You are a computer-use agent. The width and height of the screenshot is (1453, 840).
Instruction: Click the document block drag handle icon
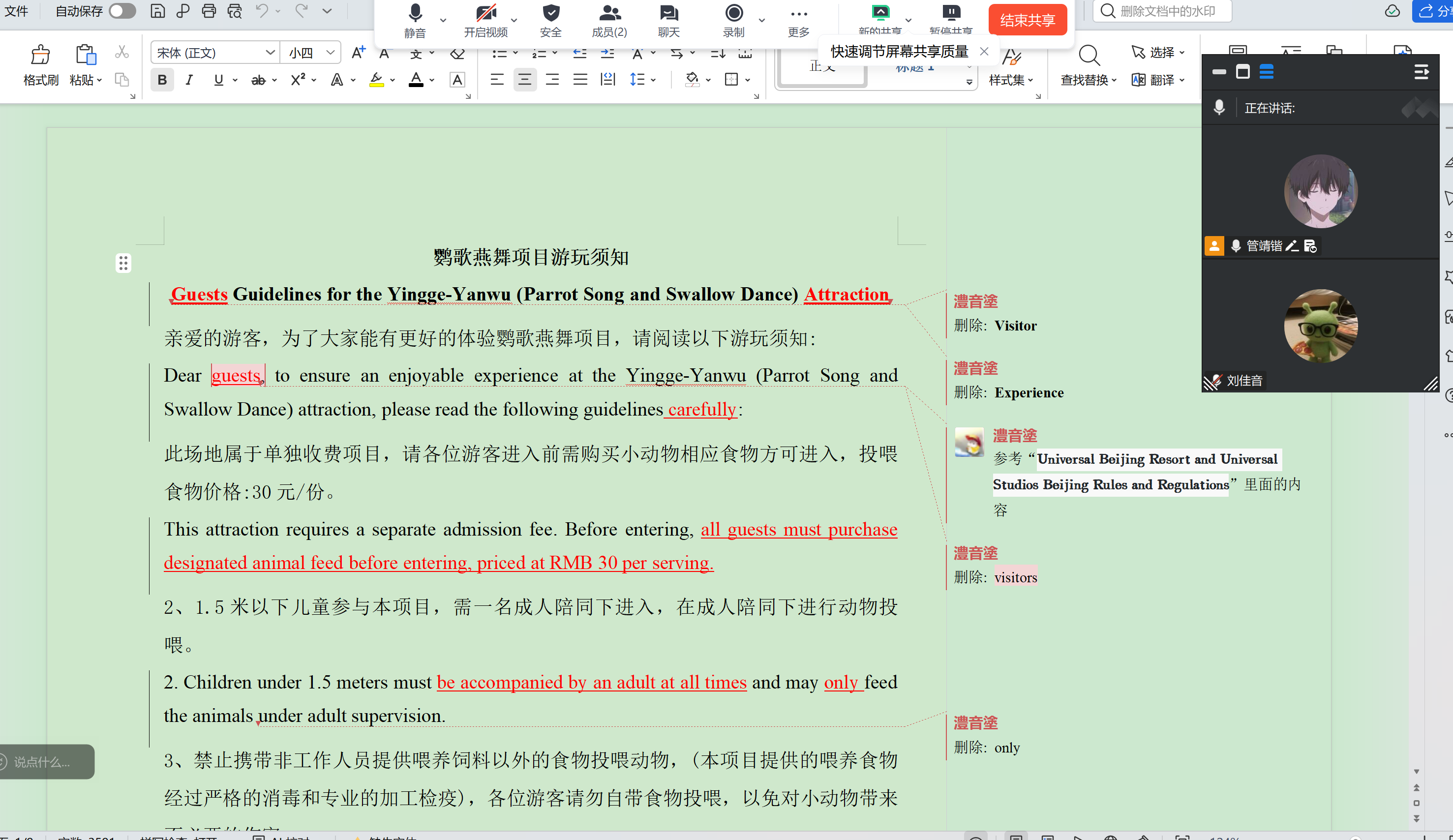coord(123,264)
